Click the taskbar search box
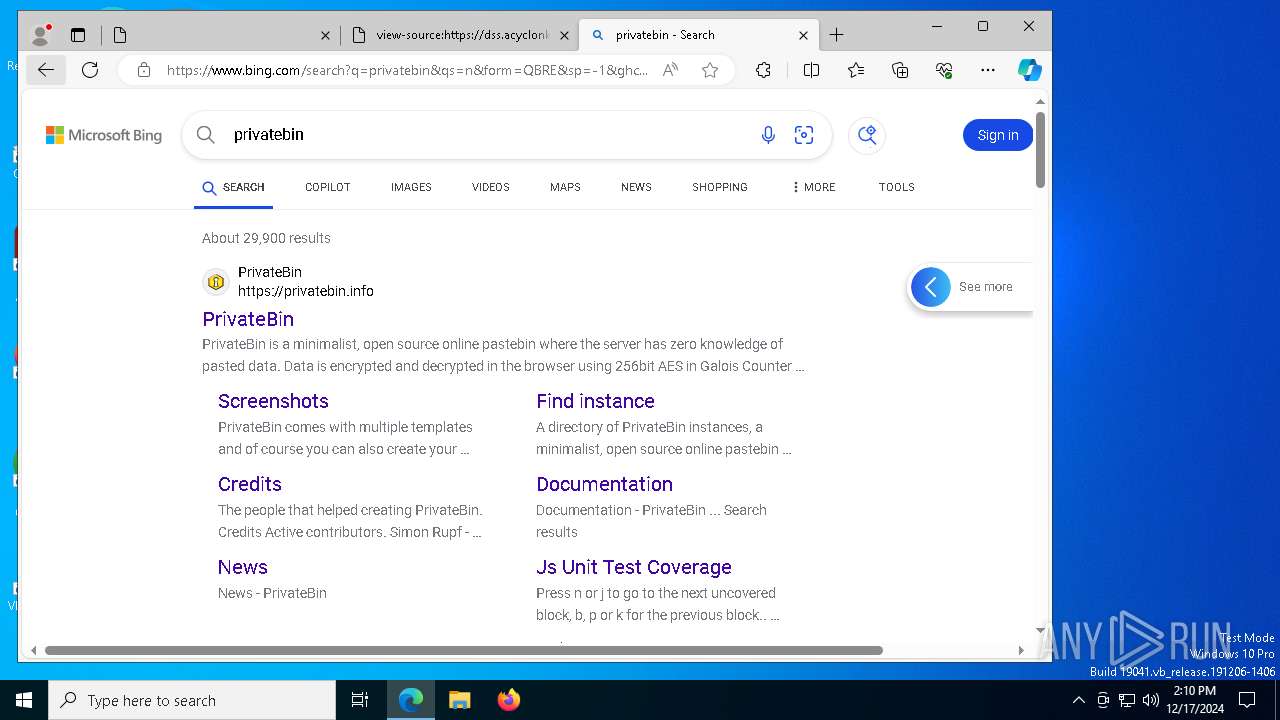 (192, 700)
